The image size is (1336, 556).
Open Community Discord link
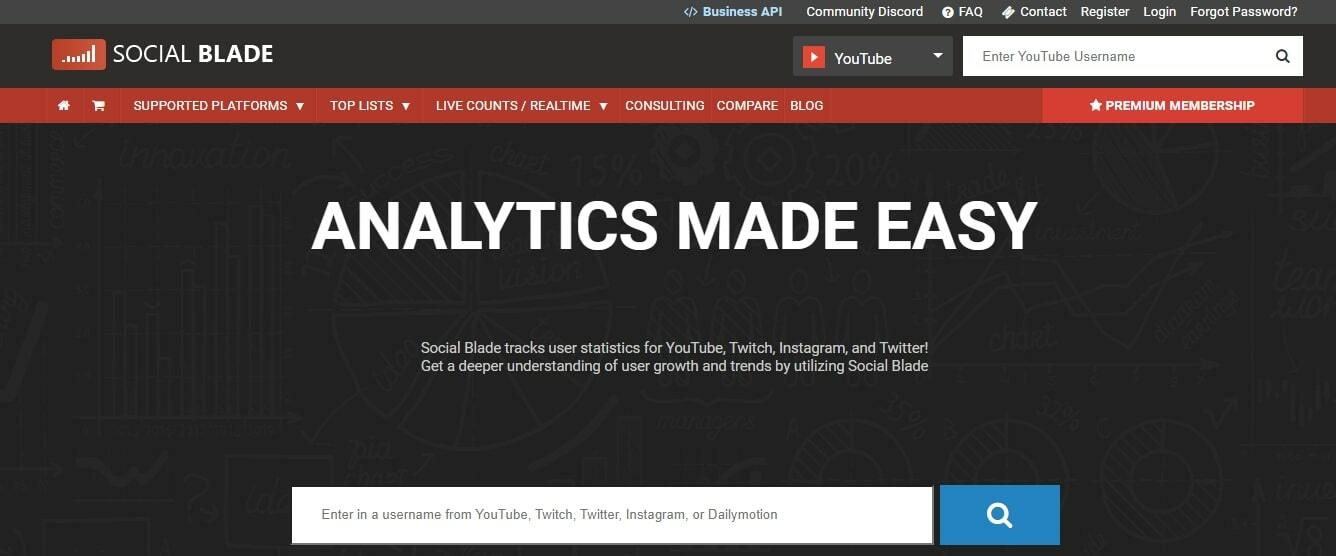865,12
